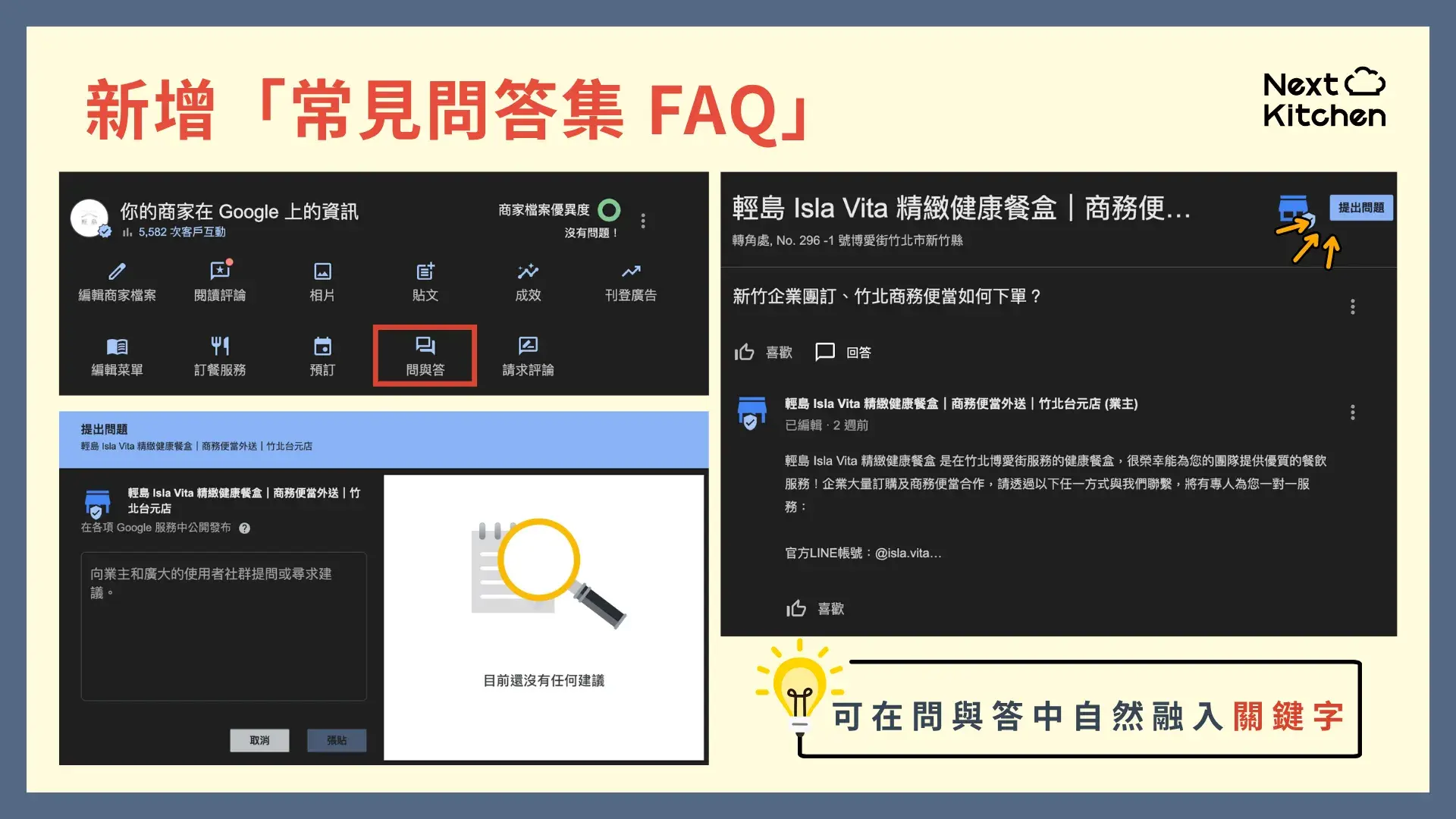Open 編輯菜單 menu editor icon
The image size is (1456, 819).
pyautogui.click(x=117, y=347)
